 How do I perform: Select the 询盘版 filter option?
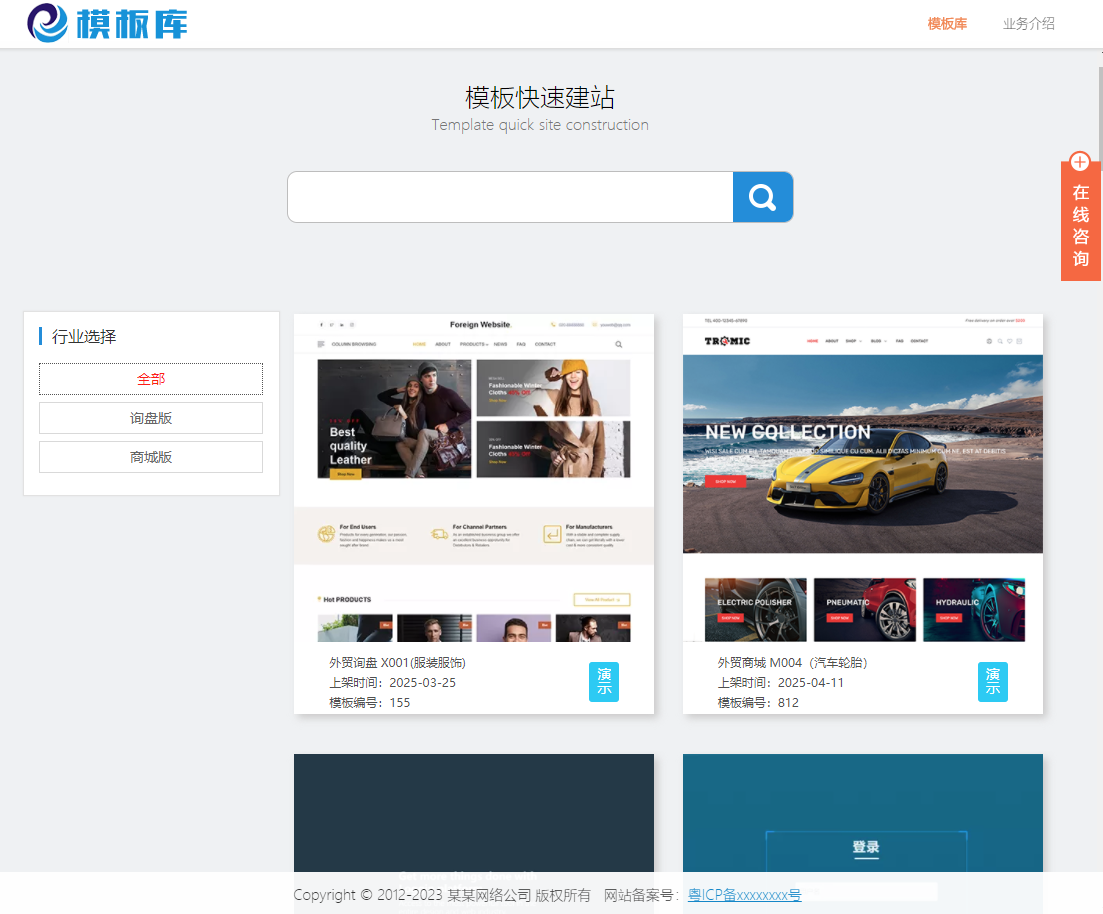(x=150, y=417)
